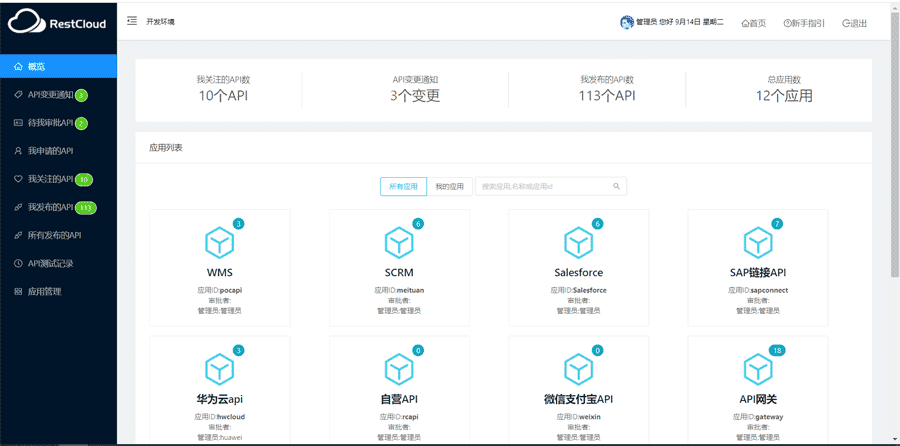The width and height of the screenshot is (900, 446).
Task: Click the RestCloud logo
Action: (x=57, y=22)
